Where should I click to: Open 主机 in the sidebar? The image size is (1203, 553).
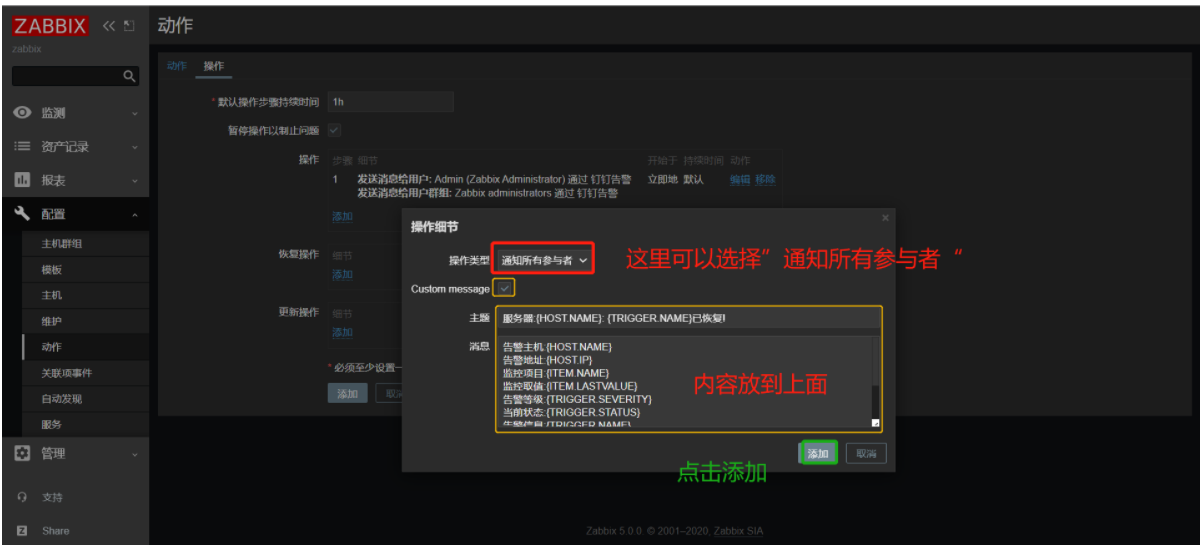(x=51, y=296)
